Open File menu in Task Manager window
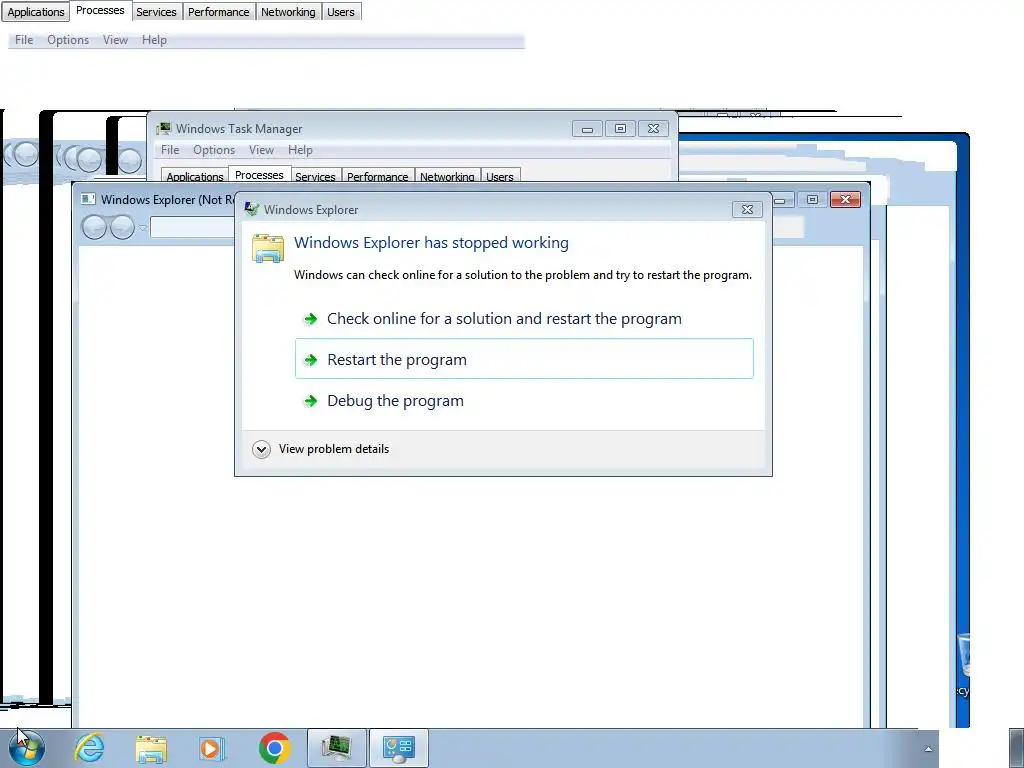The height and width of the screenshot is (768, 1024). pyautogui.click(x=170, y=150)
